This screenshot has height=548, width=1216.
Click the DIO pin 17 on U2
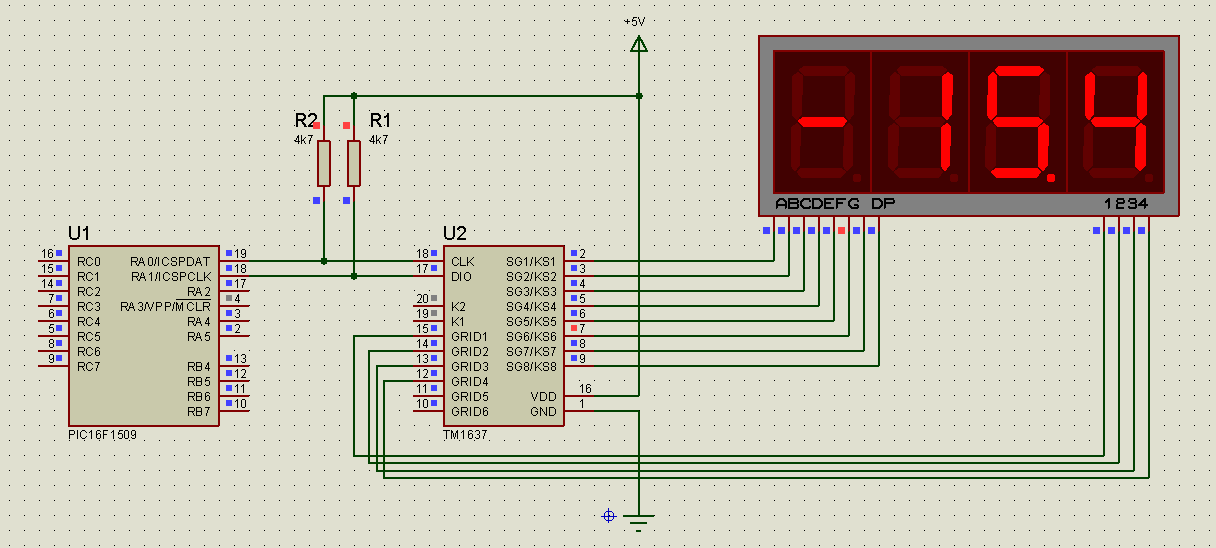(428, 277)
